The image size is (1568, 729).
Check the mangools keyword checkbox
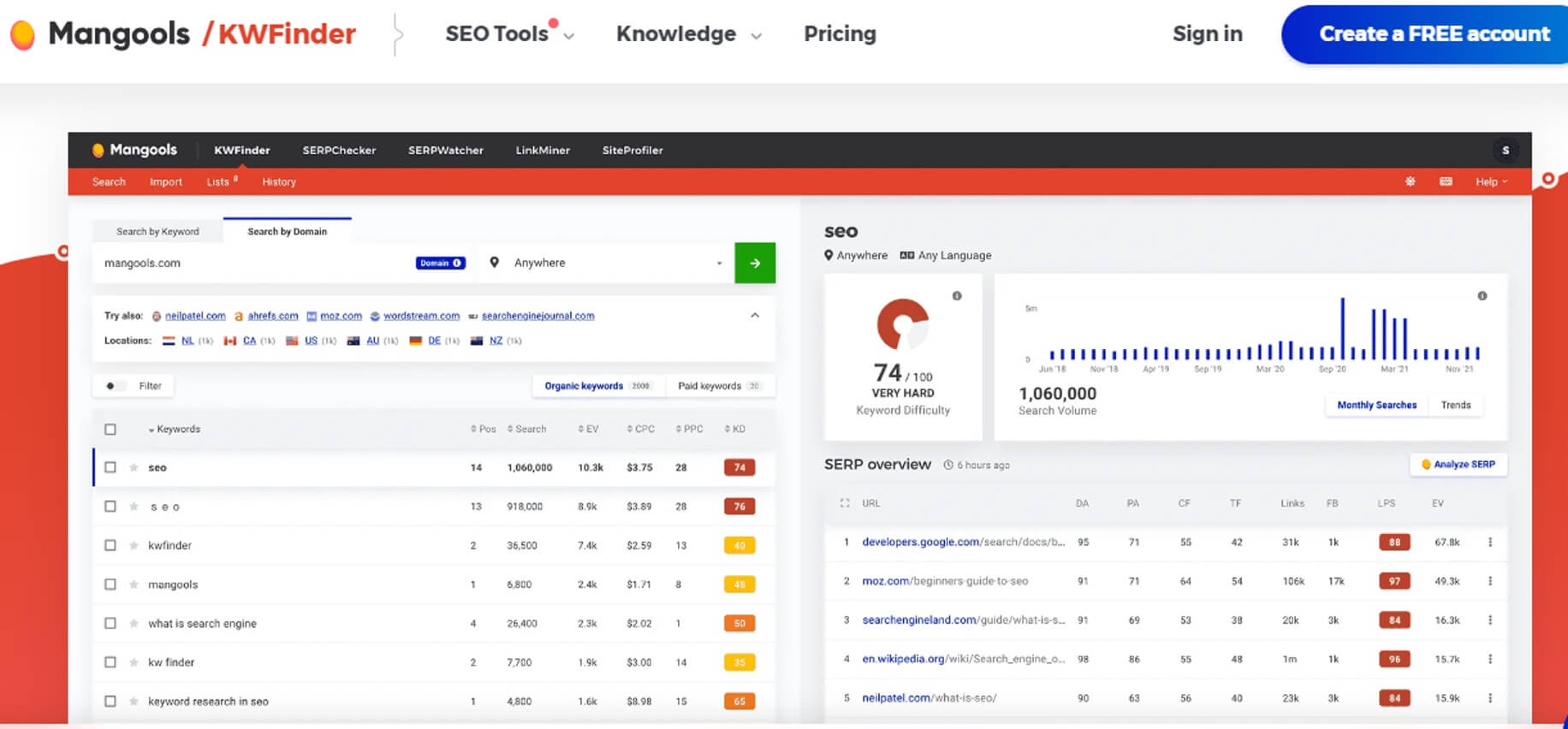(x=110, y=584)
